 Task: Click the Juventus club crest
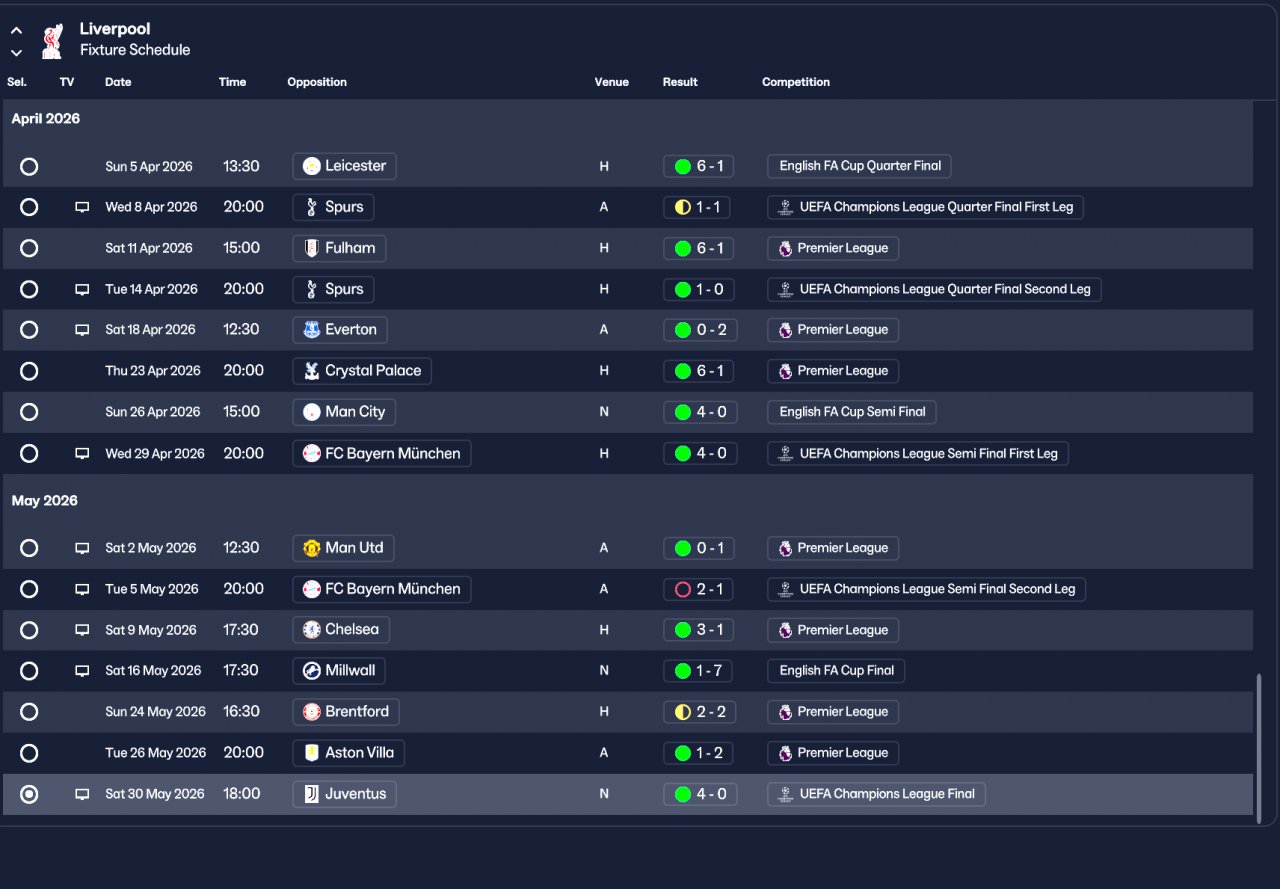point(312,794)
